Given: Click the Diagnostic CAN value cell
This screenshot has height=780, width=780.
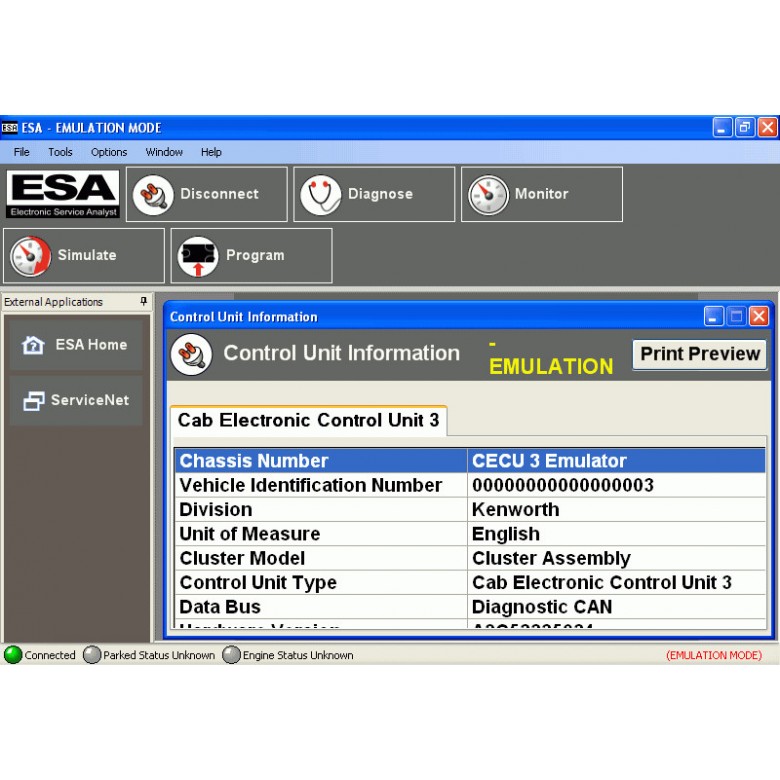Looking at the screenshot, I should (616, 607).
